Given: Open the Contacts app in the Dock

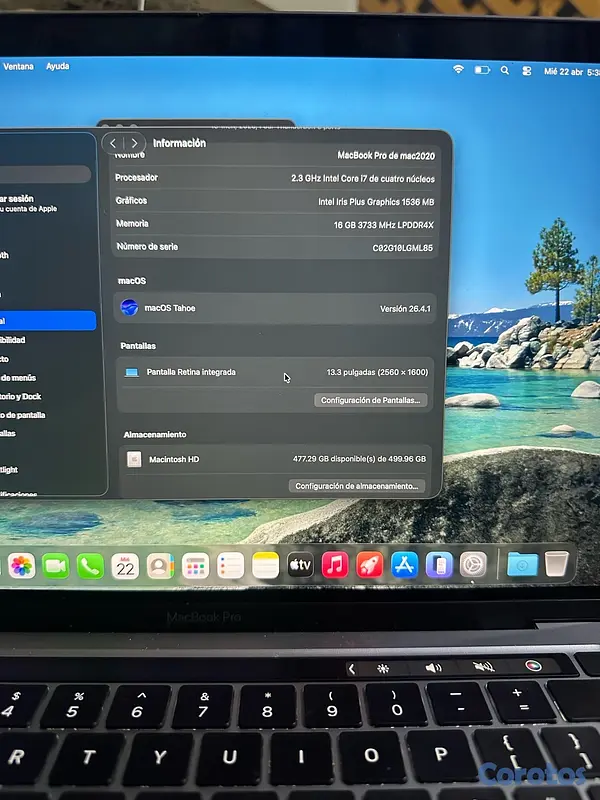Looking at the screenshot, I should point(160,566).
